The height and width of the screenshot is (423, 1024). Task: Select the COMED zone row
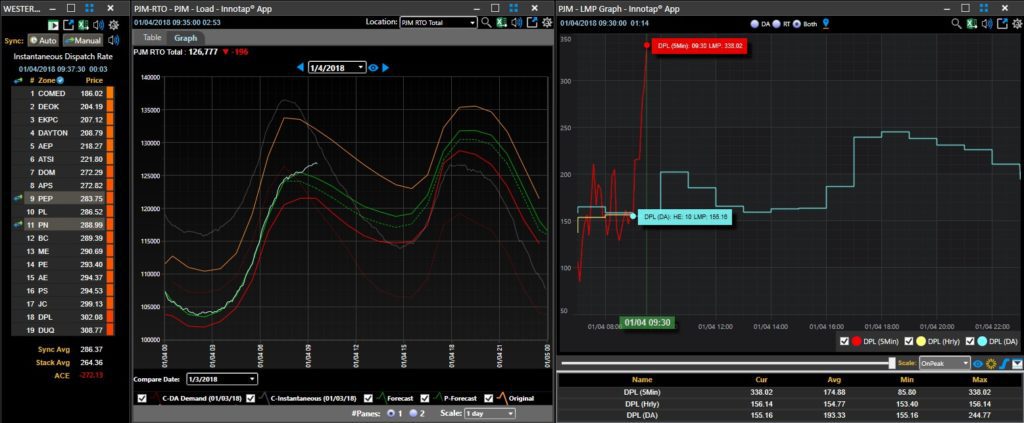pyautogui.click(x=63, y=93)
